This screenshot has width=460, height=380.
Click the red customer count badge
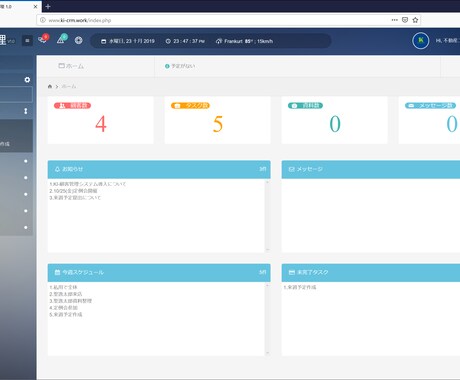click(x=72, y=106)
